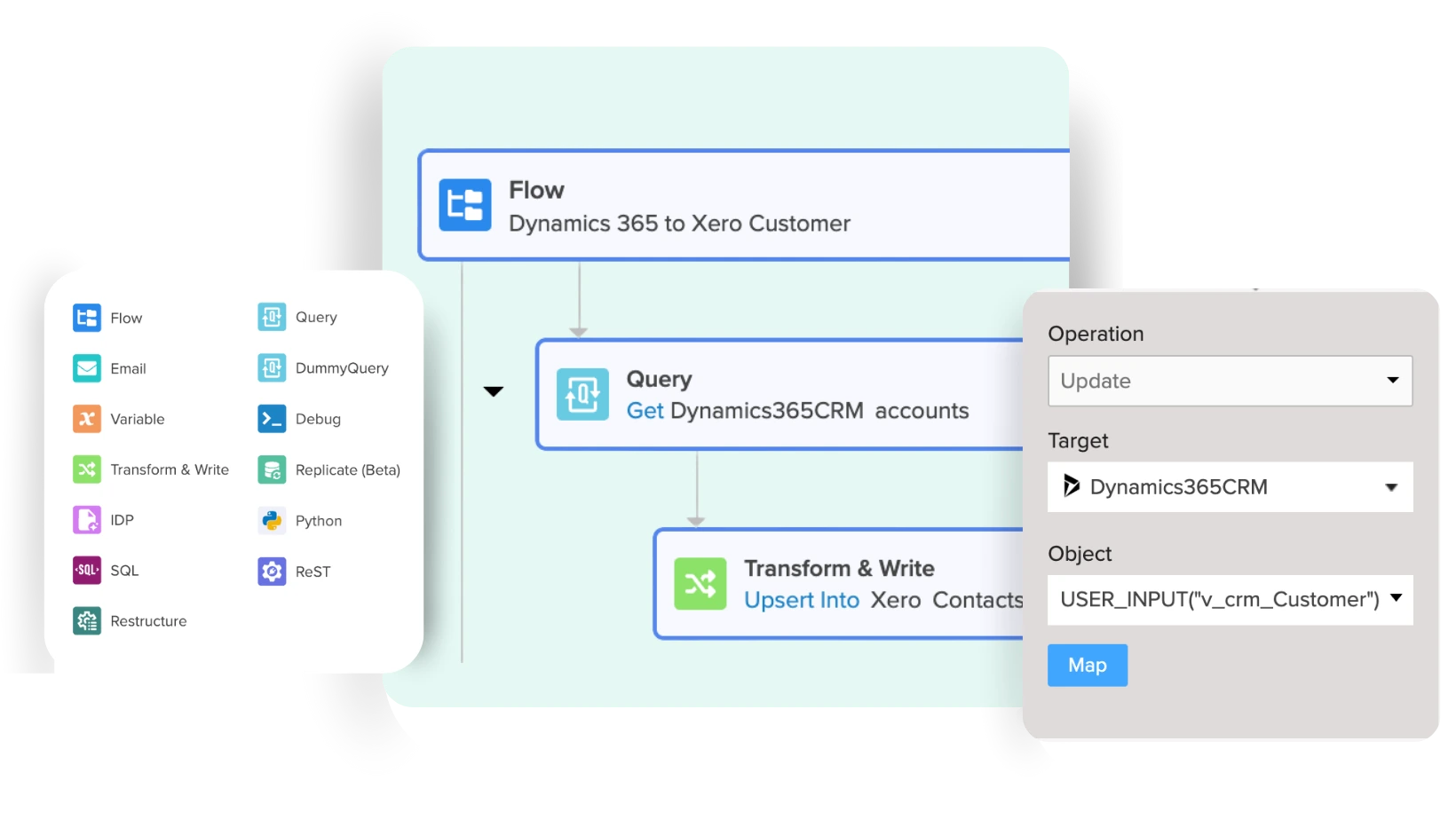
Task: Select the Replicate (Beta) component icon
Action: tap(271, 469)
